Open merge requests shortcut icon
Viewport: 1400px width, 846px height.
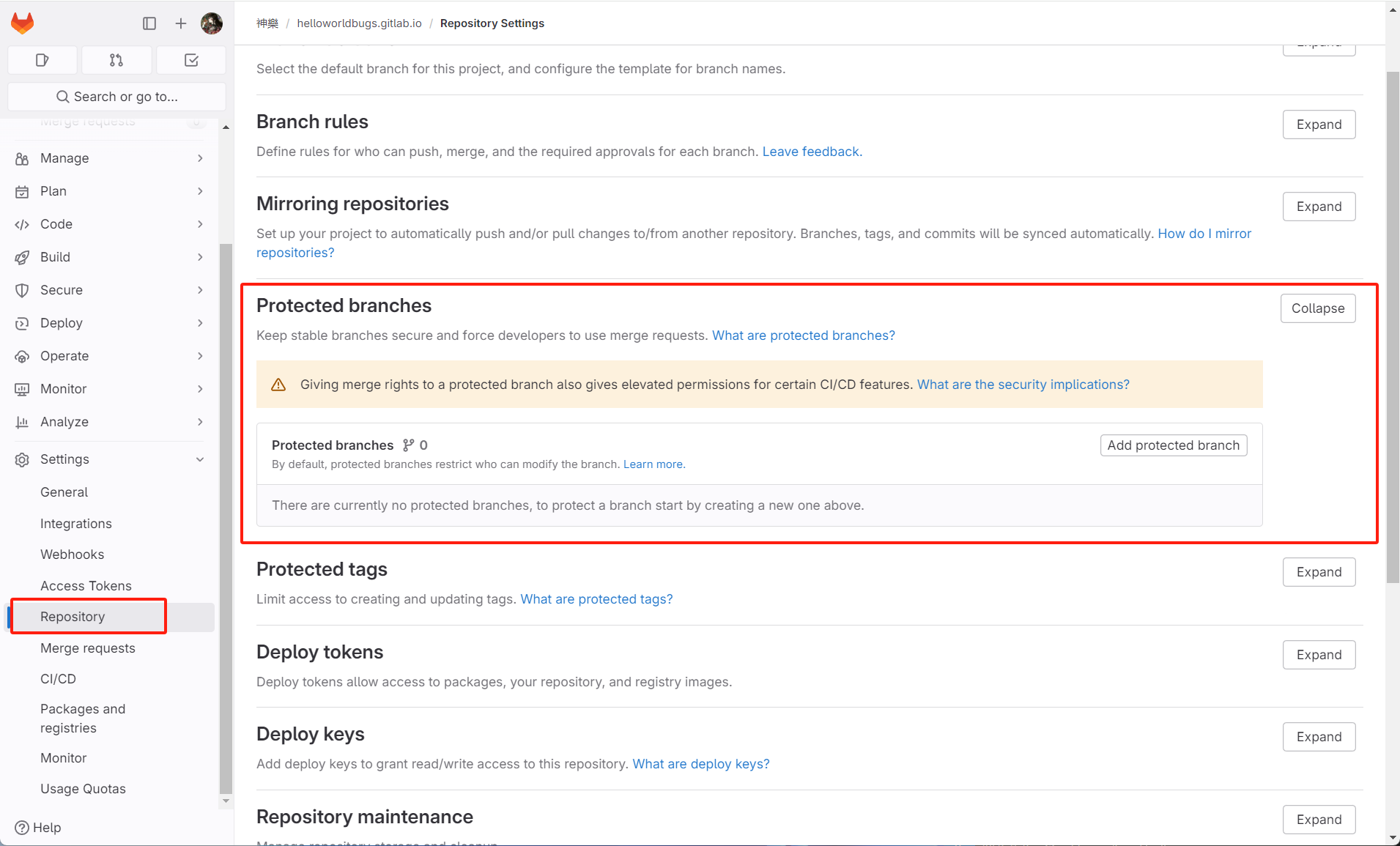[116, 60]
